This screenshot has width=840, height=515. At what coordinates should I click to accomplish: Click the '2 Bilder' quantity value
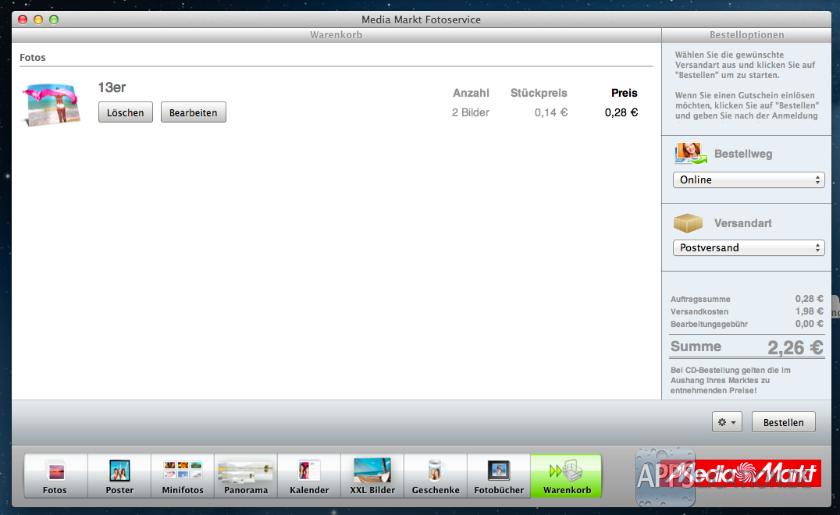tap(470, 113)
